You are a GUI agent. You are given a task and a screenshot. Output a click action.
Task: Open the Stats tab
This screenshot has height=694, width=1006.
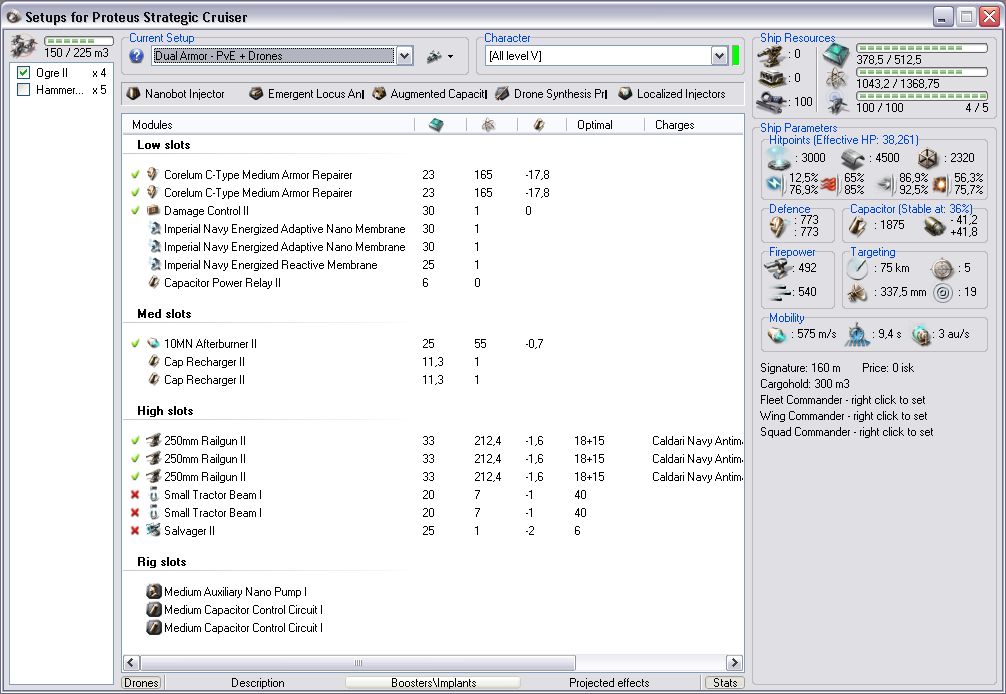click(725, 682)
